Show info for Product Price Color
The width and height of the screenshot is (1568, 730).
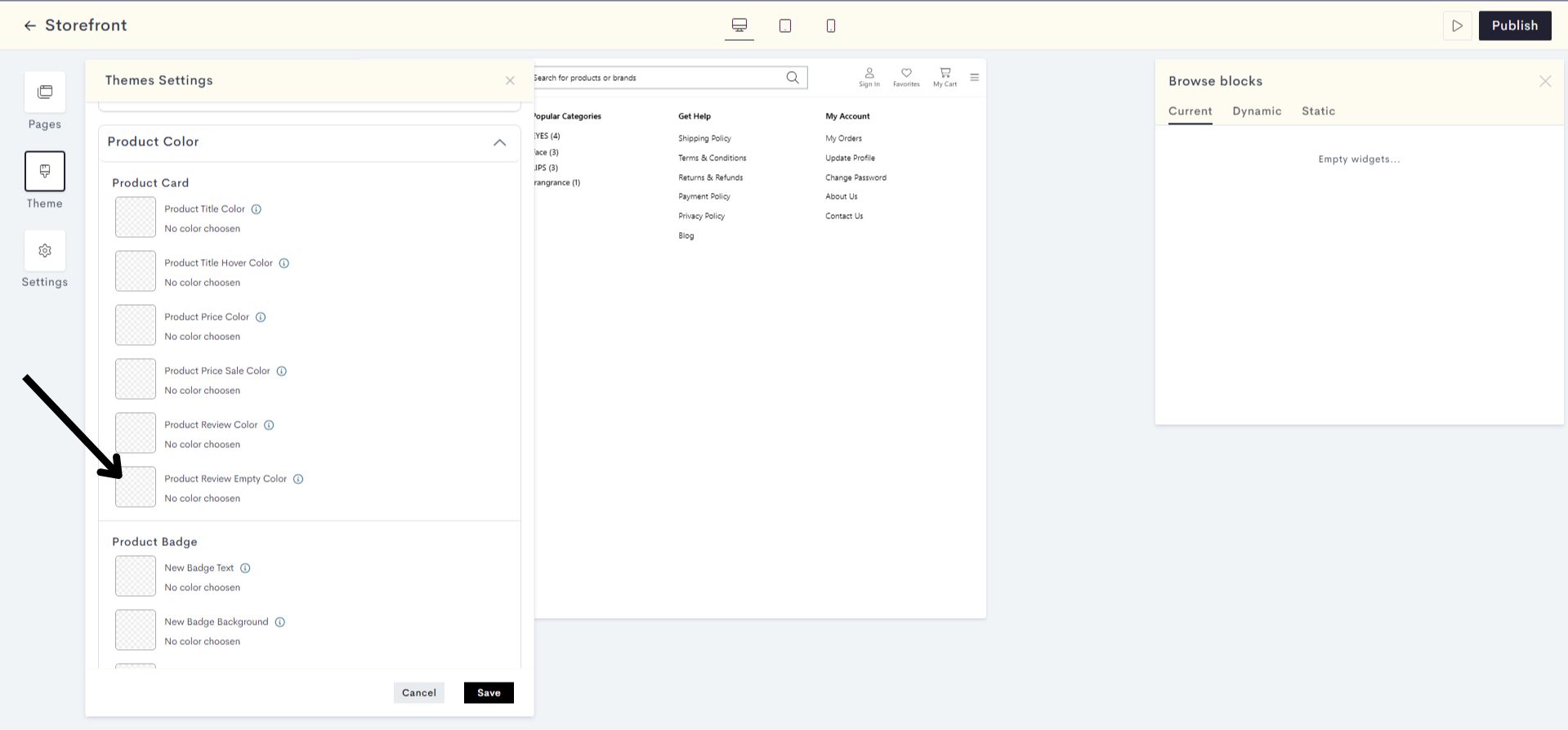tap(261, 317)
